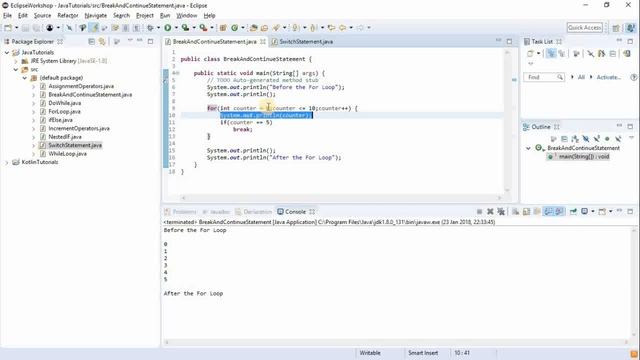Click the Activate... link in the Task List
The image size is (640, 360).
pyautogui.click(x=609, y=77)
